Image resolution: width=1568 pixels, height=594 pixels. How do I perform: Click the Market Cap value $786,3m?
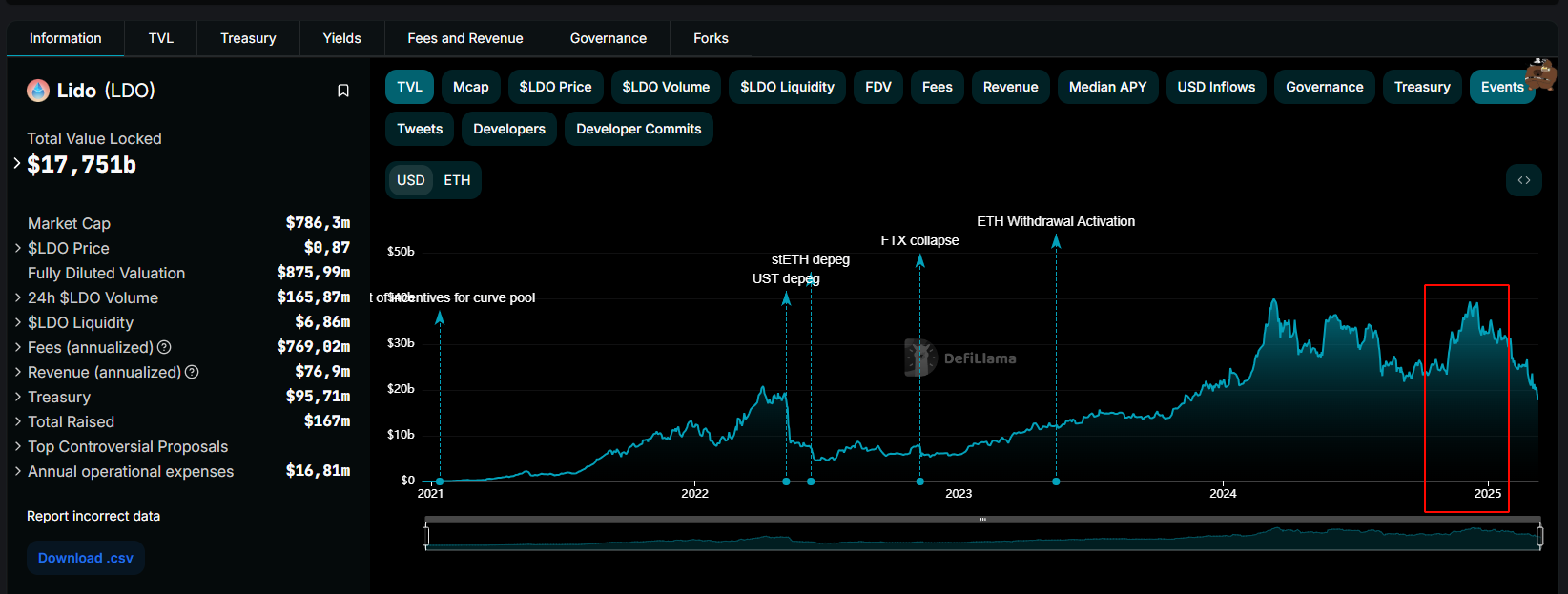pyautogui.click(x=318, y=223)
